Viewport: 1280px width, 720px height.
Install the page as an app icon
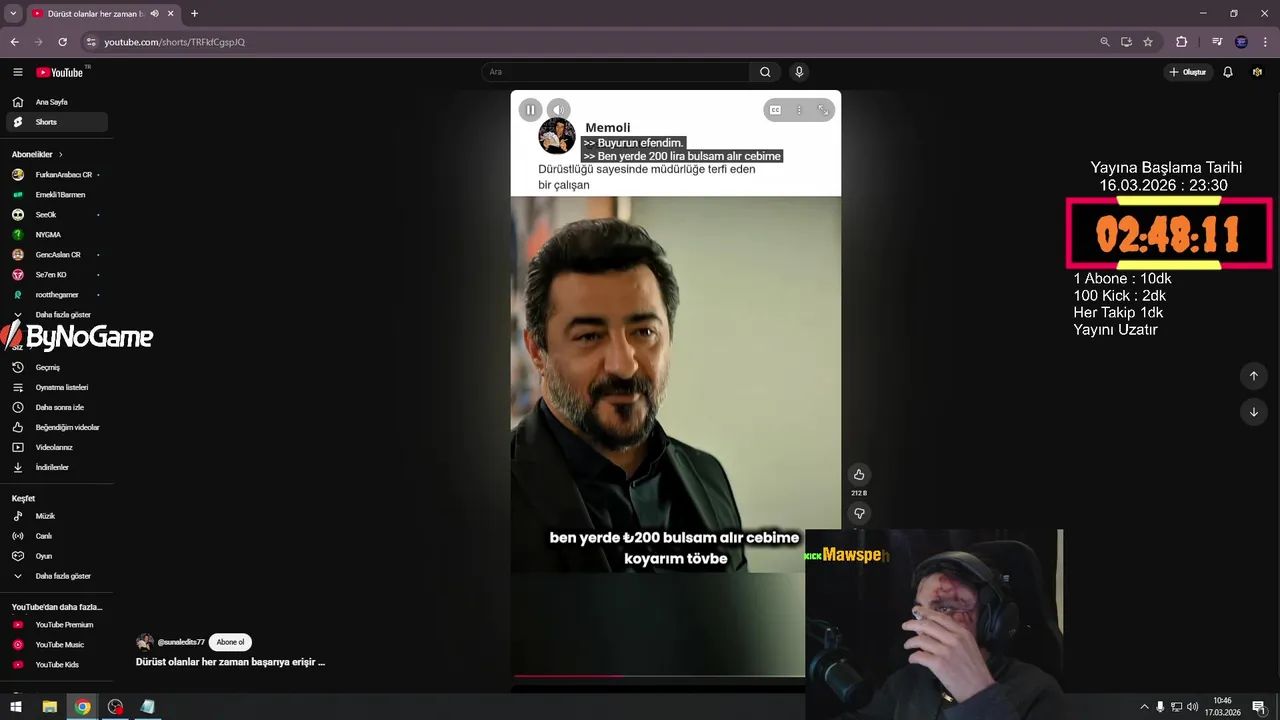(1126, 42)
